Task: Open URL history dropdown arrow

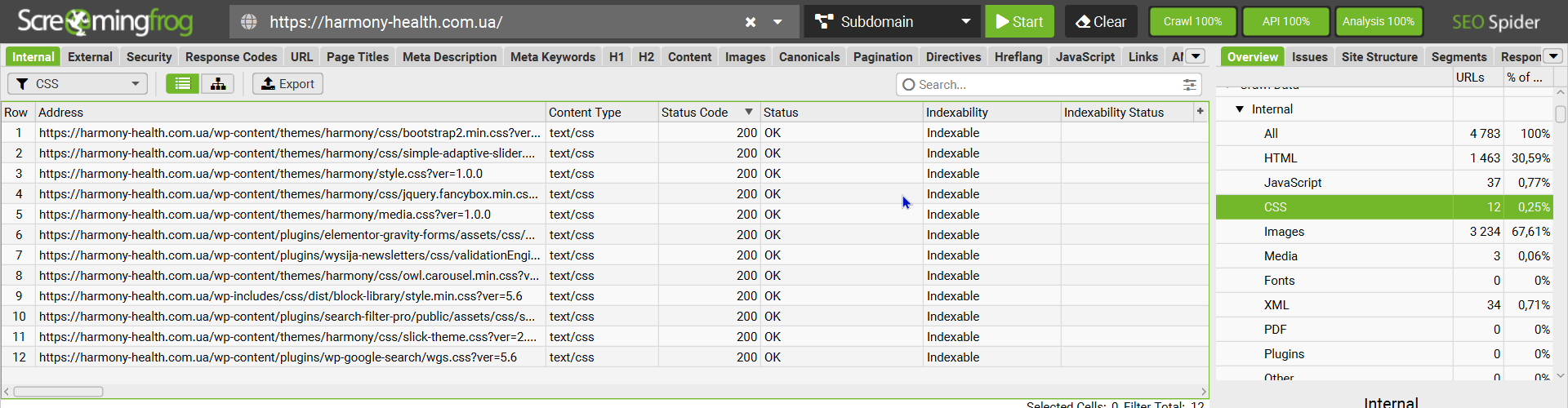Action: pos(778,22)
